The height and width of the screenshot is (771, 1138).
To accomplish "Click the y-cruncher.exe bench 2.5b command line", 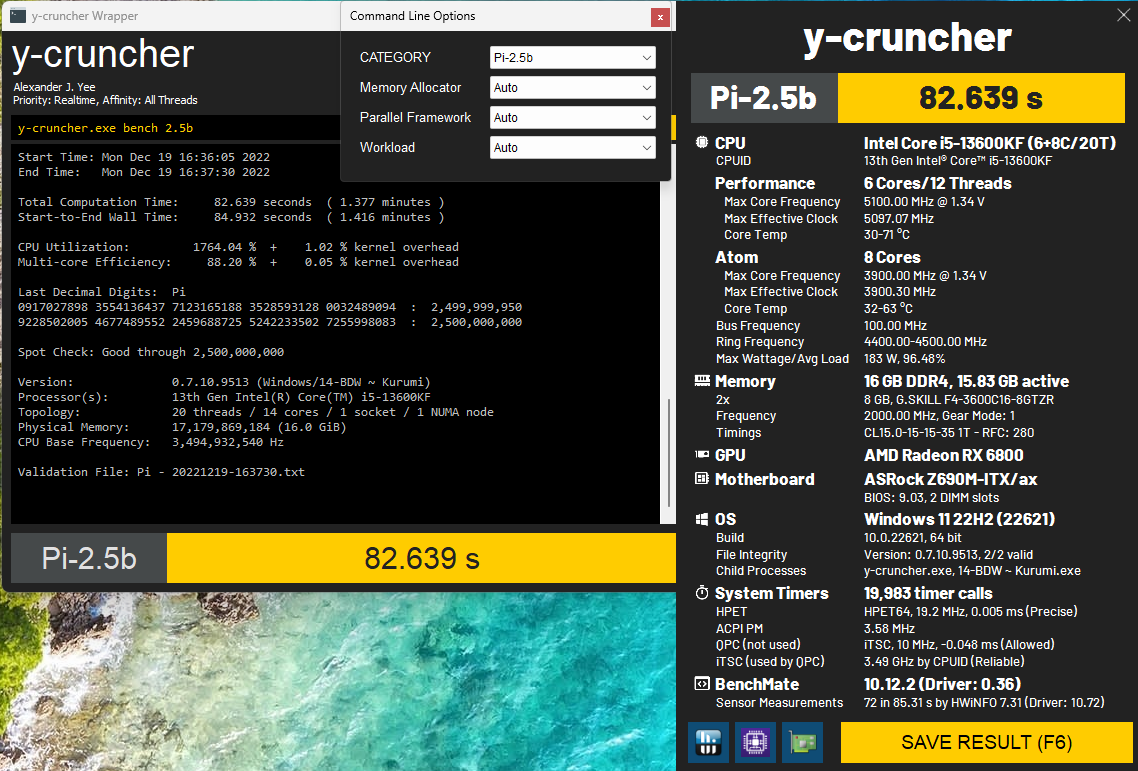I will (x=105, y=128).
